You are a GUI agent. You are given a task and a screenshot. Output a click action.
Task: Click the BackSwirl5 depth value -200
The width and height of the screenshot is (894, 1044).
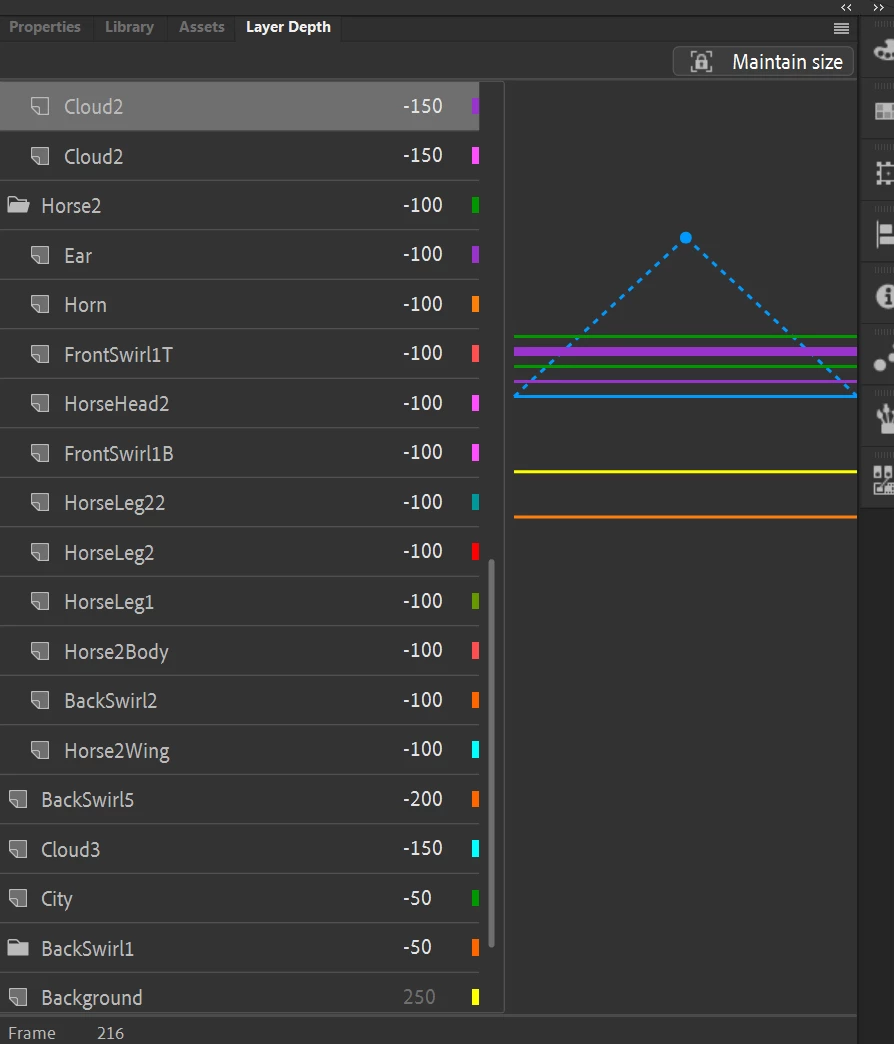pyautogui.click(x=423, y=798)
